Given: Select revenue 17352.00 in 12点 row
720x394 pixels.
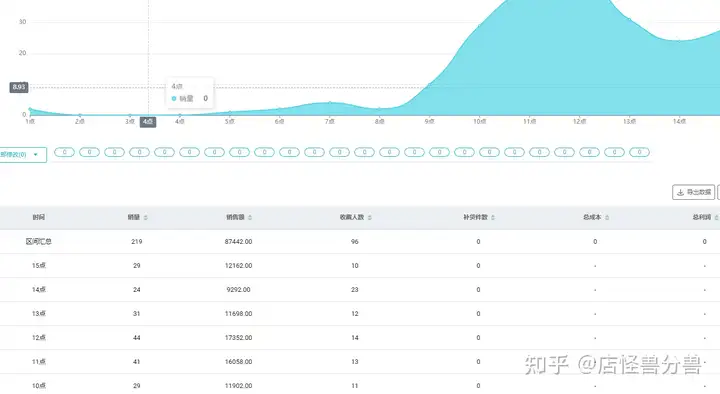Looking at the screenshot, I should point(238,338).
